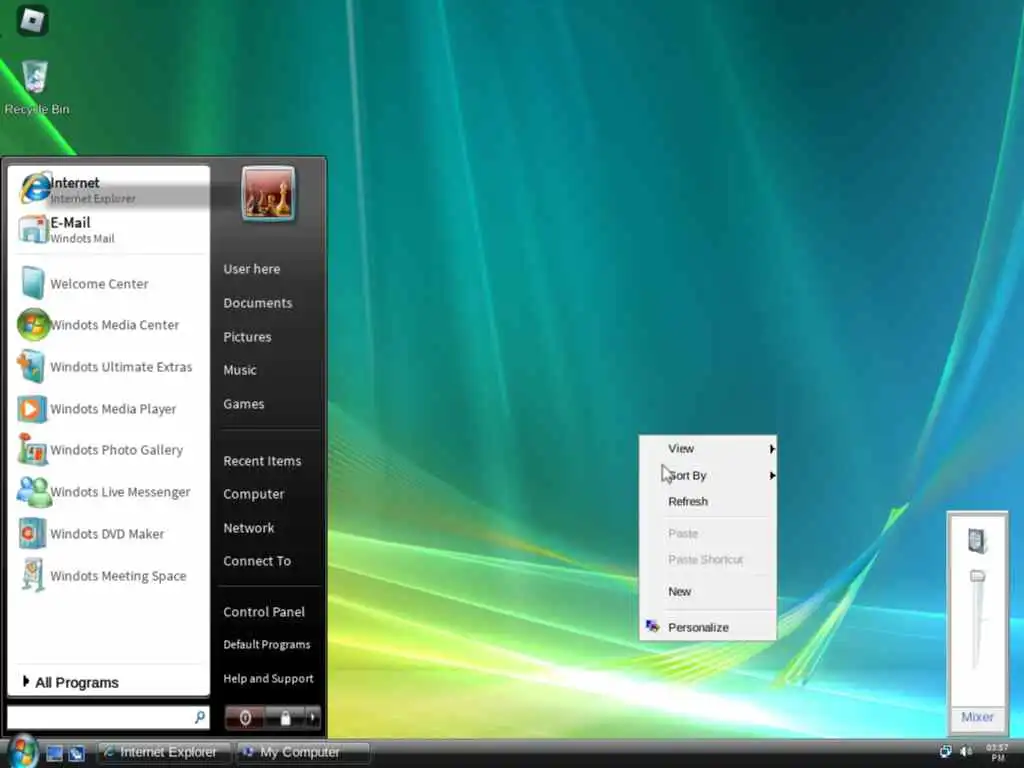
Task: Click the Mixer link in volume popup
Action: 977,717
